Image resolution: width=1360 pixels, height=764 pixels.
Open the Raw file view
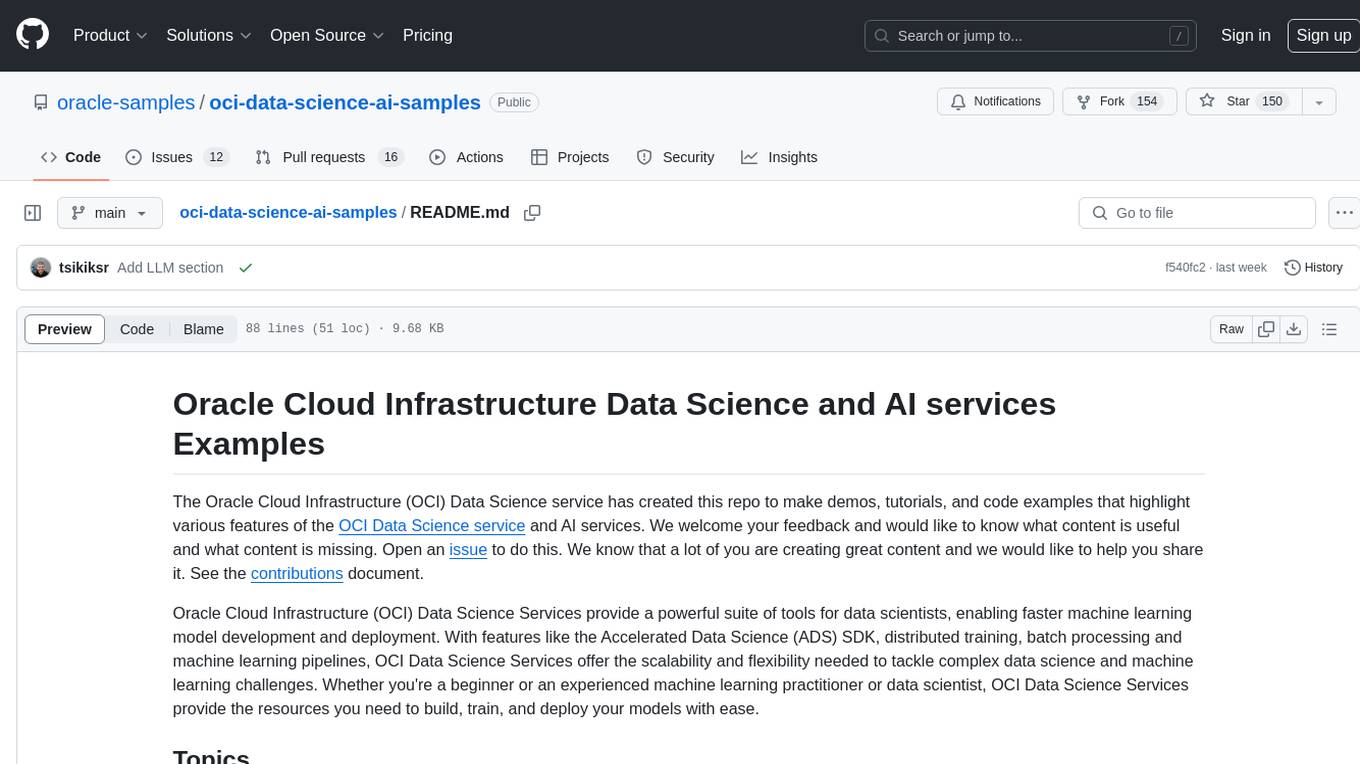pos(1231,329)
